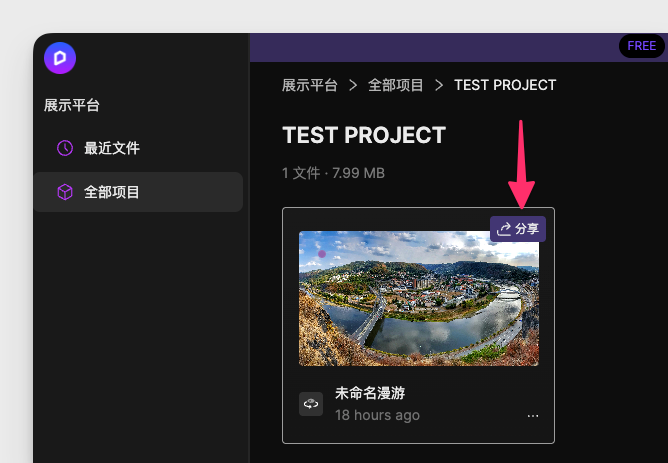The image size is (668, 463).
Task: Click the first breadcrumb chevron separator
Action: click(353, 86)
